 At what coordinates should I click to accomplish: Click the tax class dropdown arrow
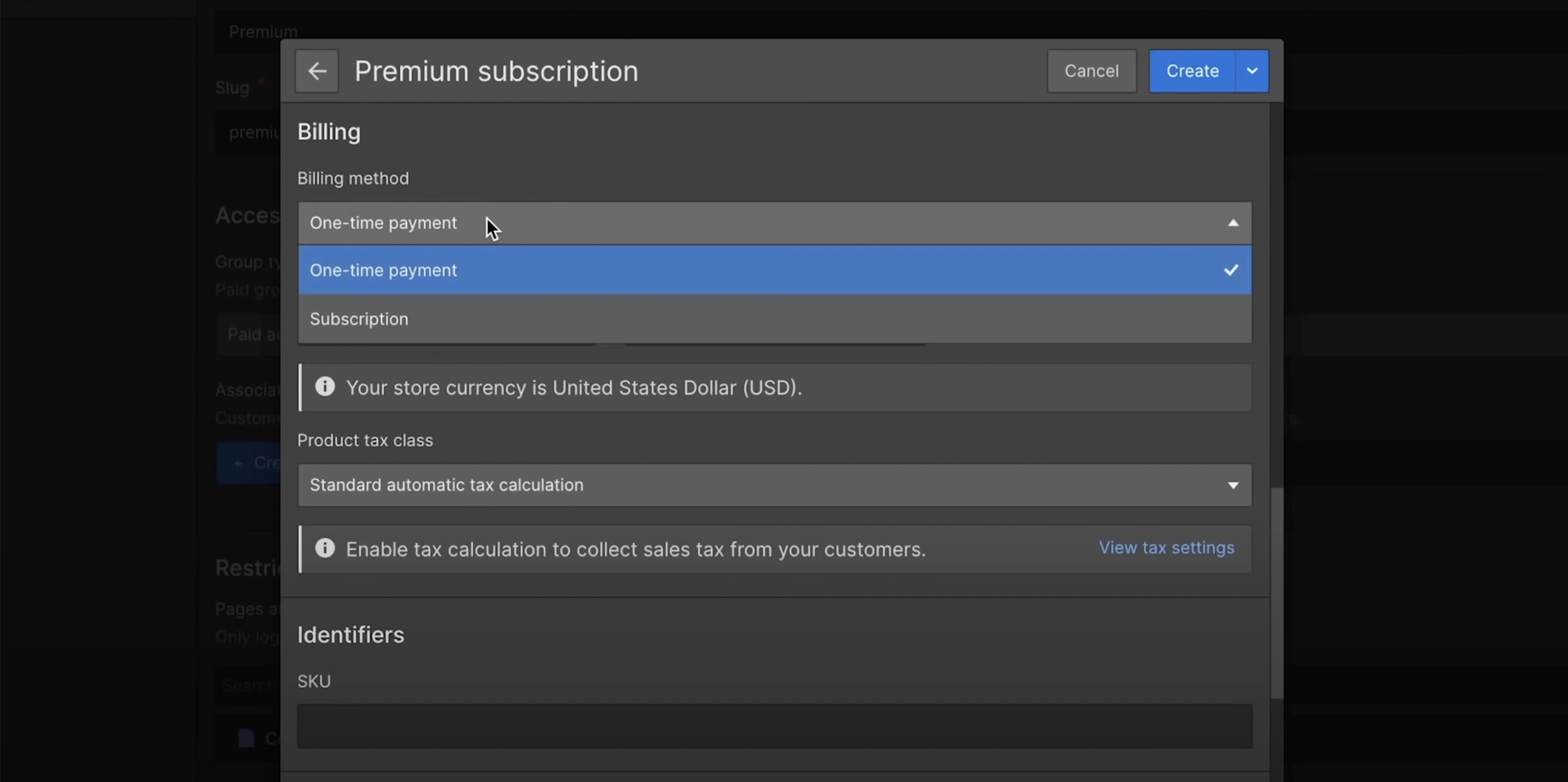click(1233, 485)
